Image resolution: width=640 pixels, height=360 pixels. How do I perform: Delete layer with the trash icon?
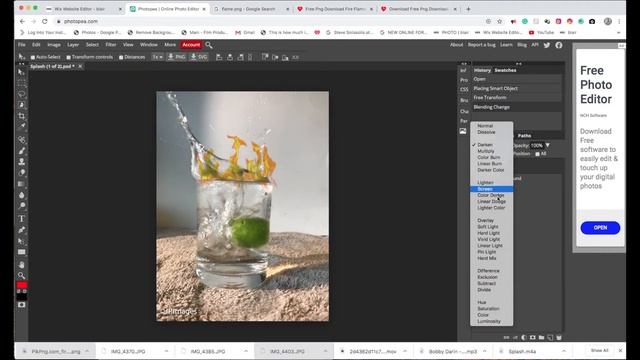tap(559, 338)
